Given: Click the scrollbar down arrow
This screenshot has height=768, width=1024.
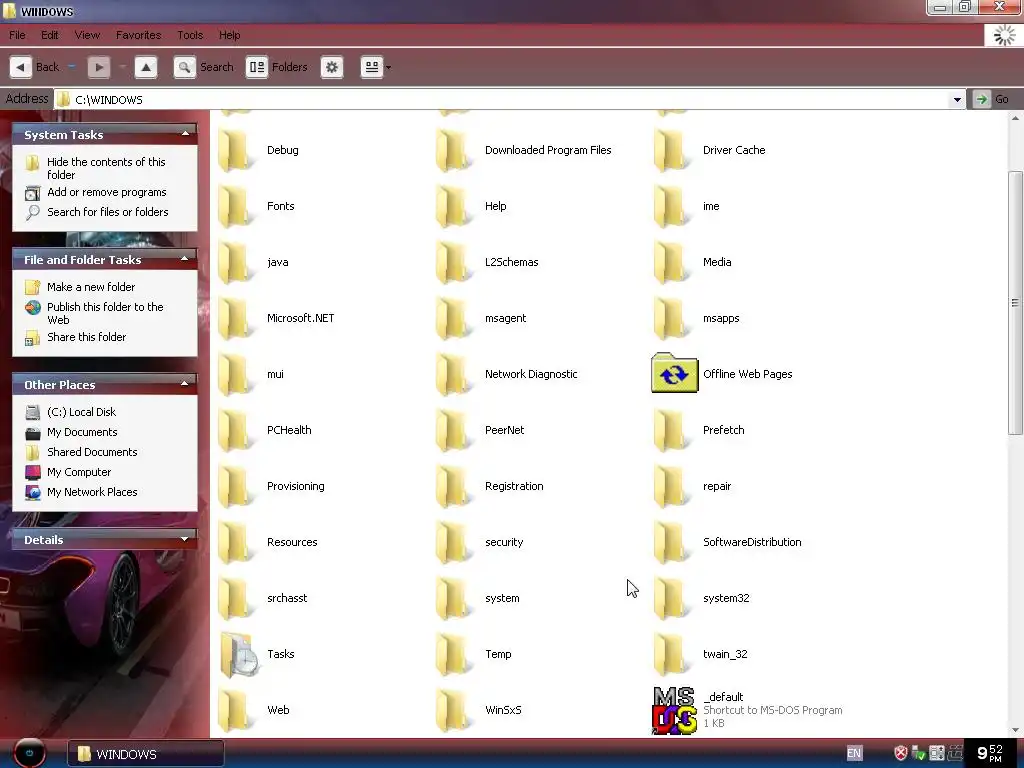Looking at the screenshot, I should tap(1015, 730).
